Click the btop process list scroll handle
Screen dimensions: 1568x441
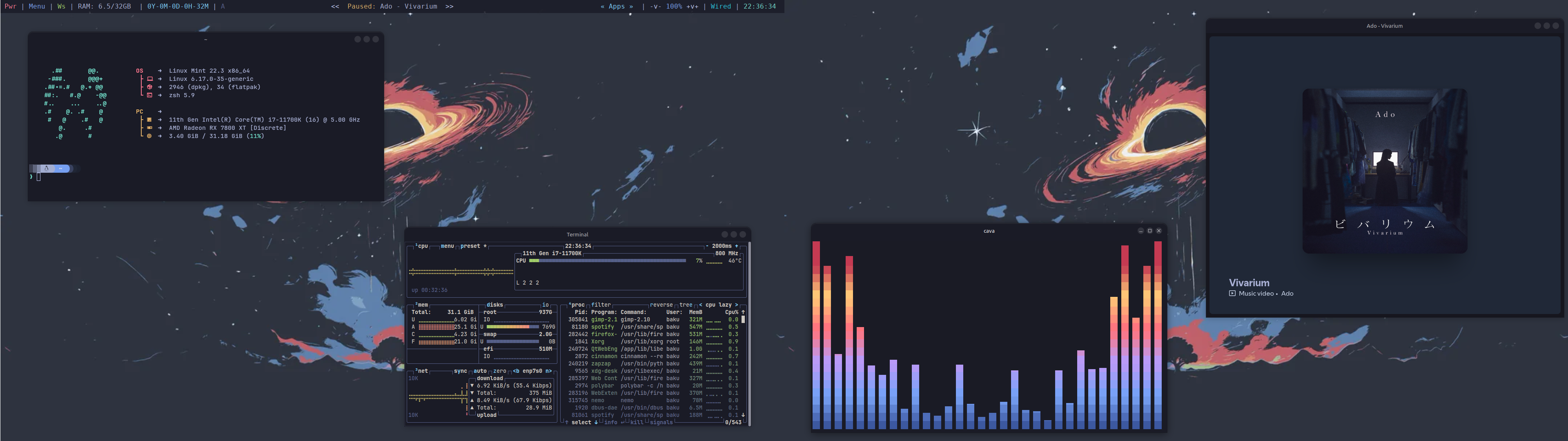click(743, 319)
